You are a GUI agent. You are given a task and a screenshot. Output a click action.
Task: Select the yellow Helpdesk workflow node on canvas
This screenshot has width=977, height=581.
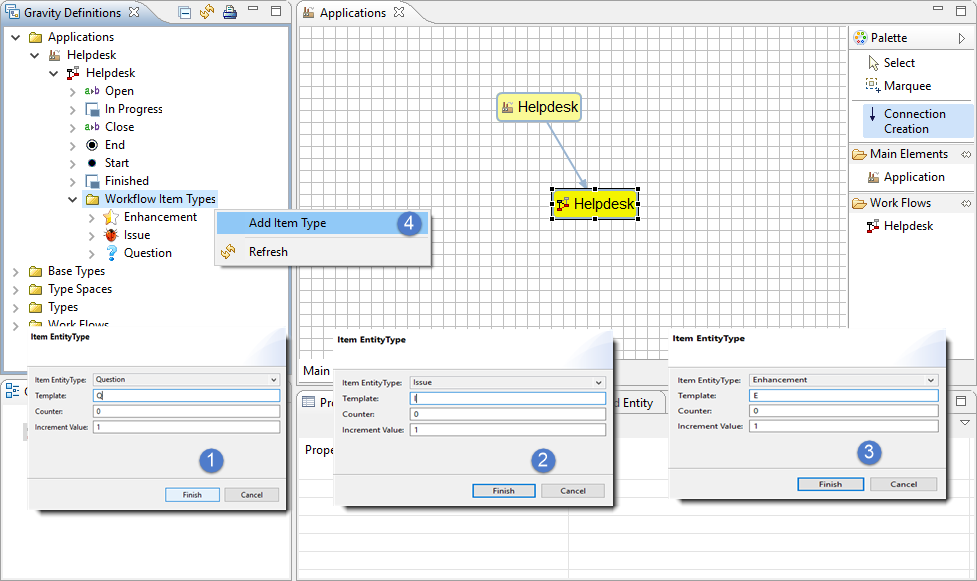595,204
